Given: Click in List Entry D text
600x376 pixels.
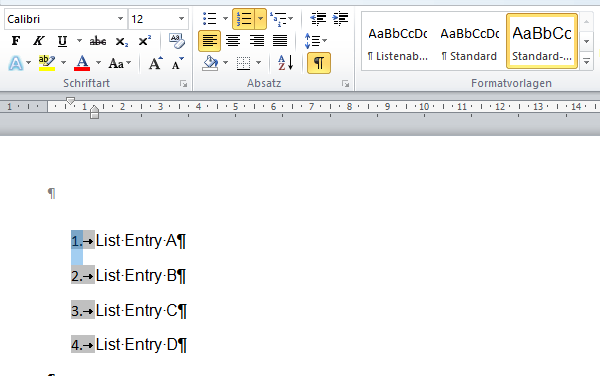Looking at the screenshot, I should coord(137,344).
